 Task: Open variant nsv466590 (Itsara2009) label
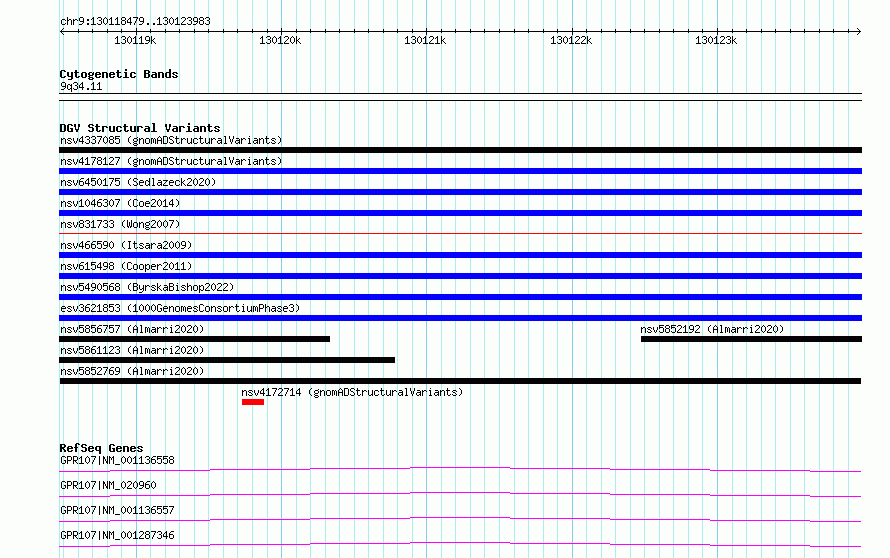tap(126, 245)
